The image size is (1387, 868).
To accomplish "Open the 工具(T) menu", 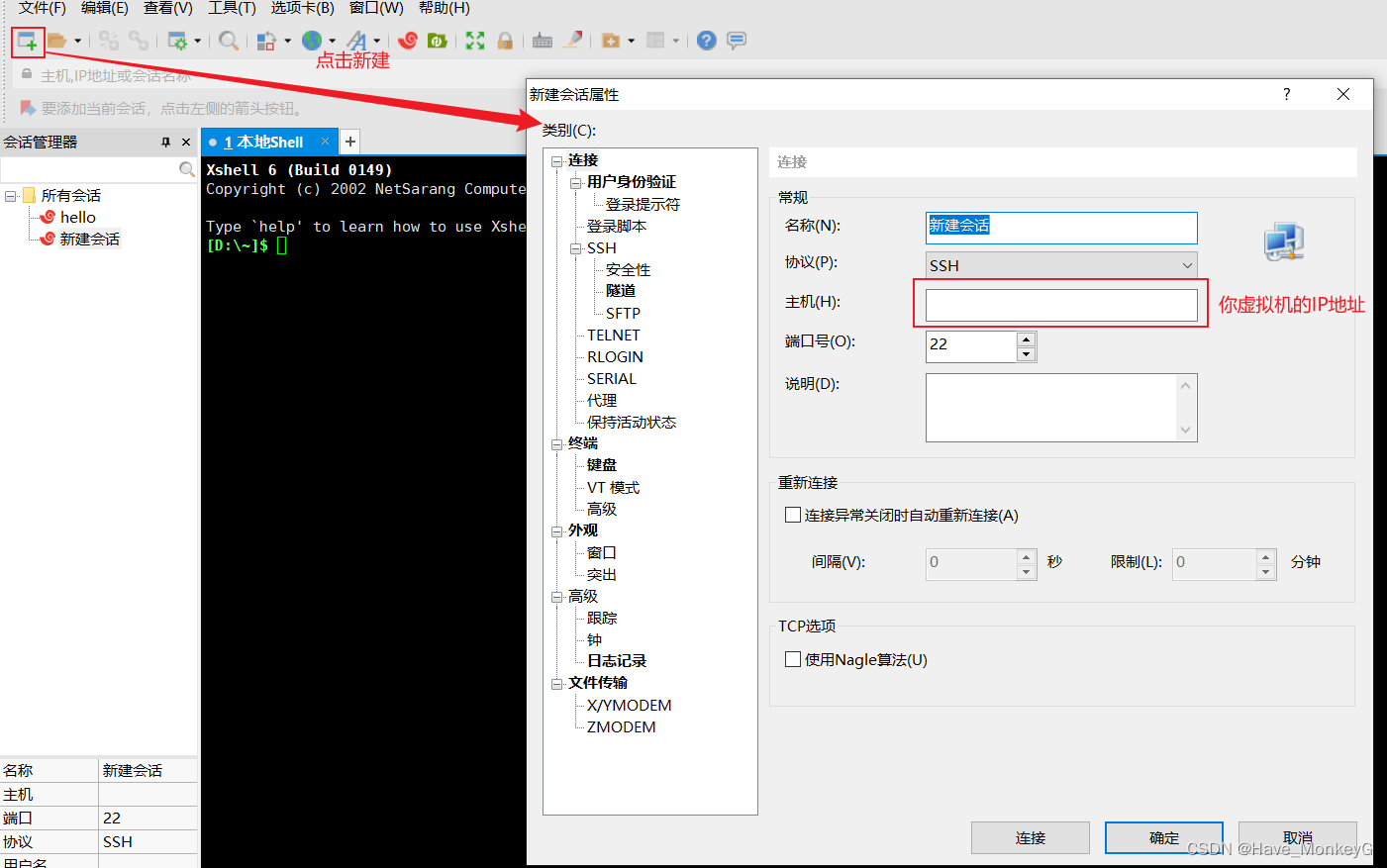I will pos(232,8).
